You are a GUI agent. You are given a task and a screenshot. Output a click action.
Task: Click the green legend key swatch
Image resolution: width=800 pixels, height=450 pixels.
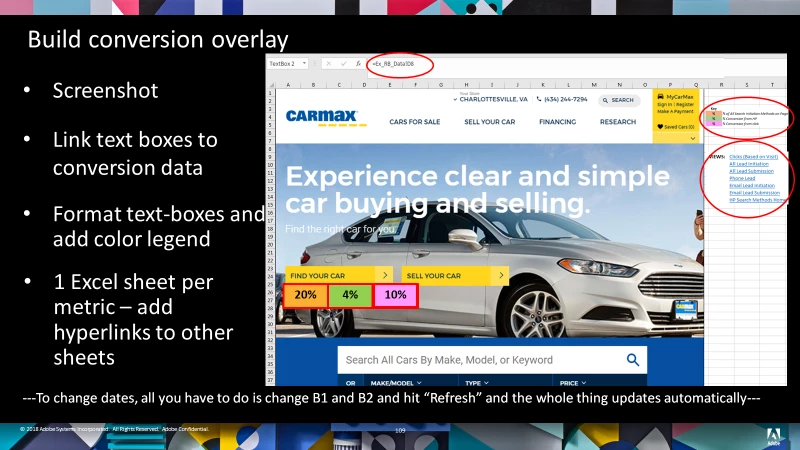point(714,119)
